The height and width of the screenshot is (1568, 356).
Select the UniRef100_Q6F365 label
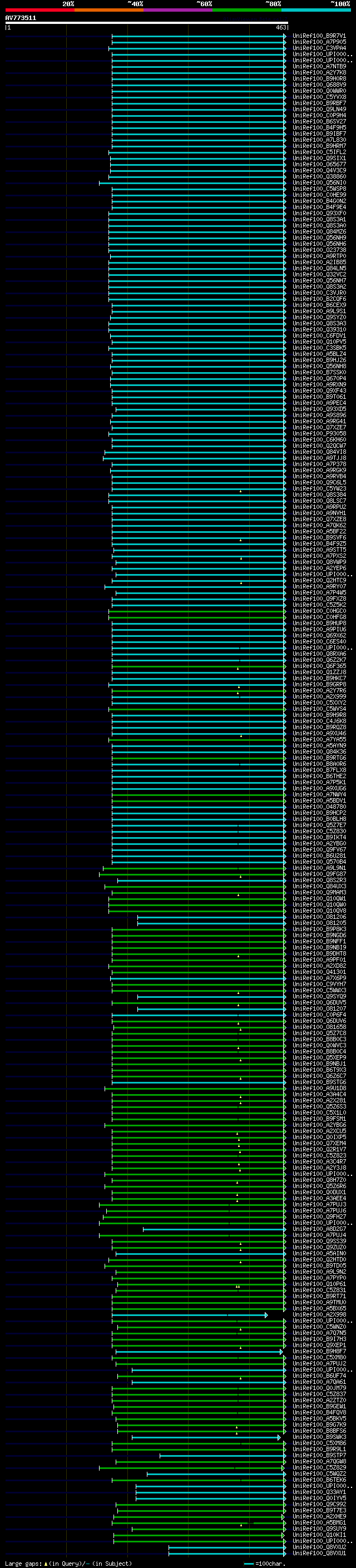pos(319,666)
